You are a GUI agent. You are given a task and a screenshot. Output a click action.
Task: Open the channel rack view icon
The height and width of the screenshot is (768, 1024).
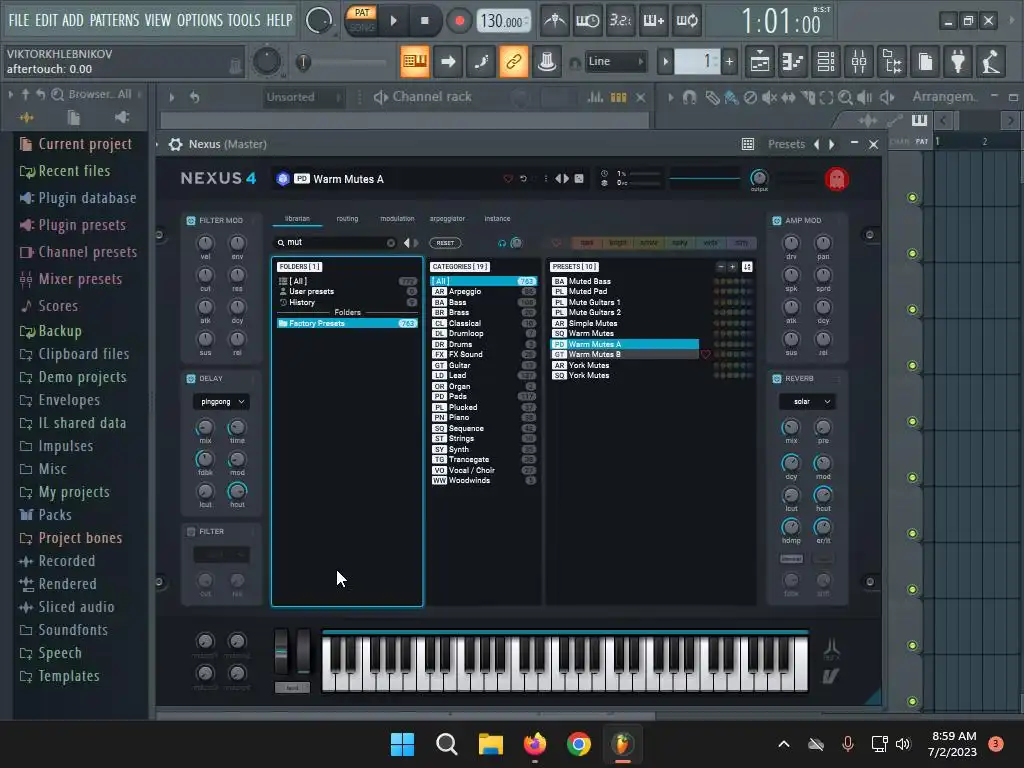click(x=825, y=61)
